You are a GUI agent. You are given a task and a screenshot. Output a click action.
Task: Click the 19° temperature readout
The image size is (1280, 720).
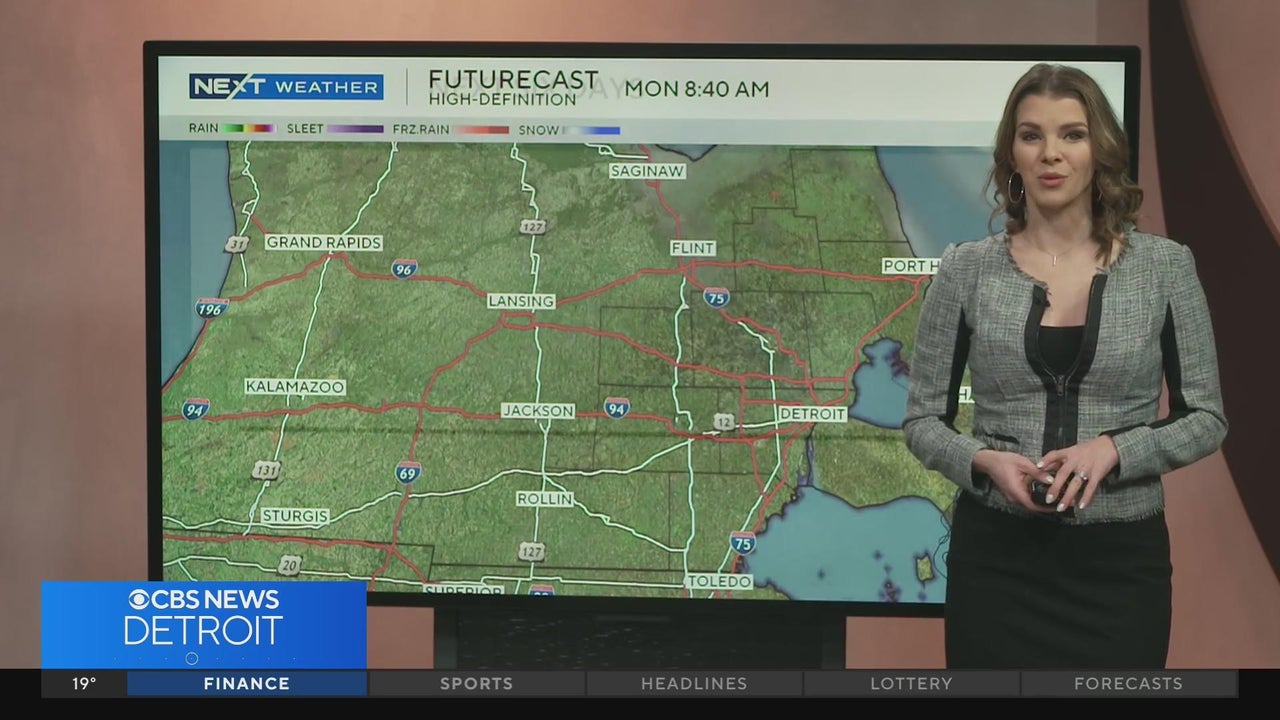[x=84, y=684]
